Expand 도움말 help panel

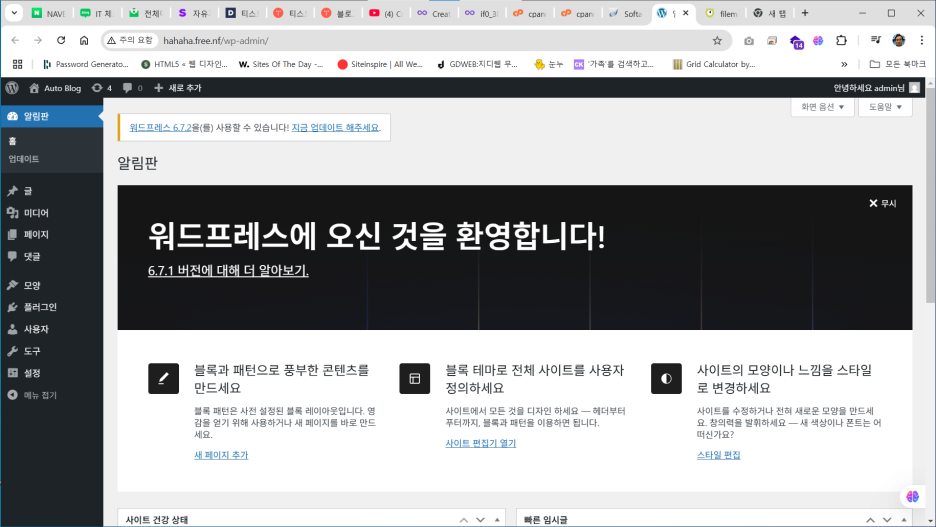click(885, 107)
